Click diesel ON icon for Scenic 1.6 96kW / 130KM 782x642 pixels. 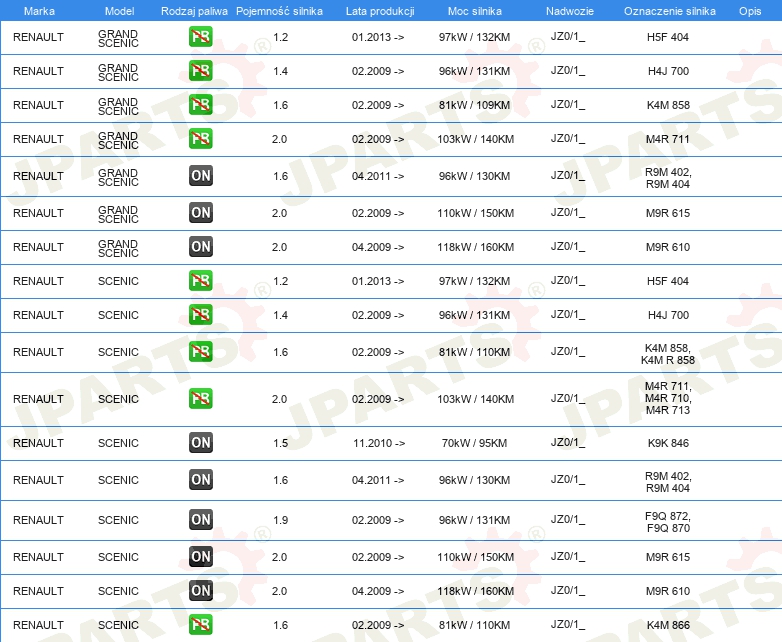[x=200, y=479]
